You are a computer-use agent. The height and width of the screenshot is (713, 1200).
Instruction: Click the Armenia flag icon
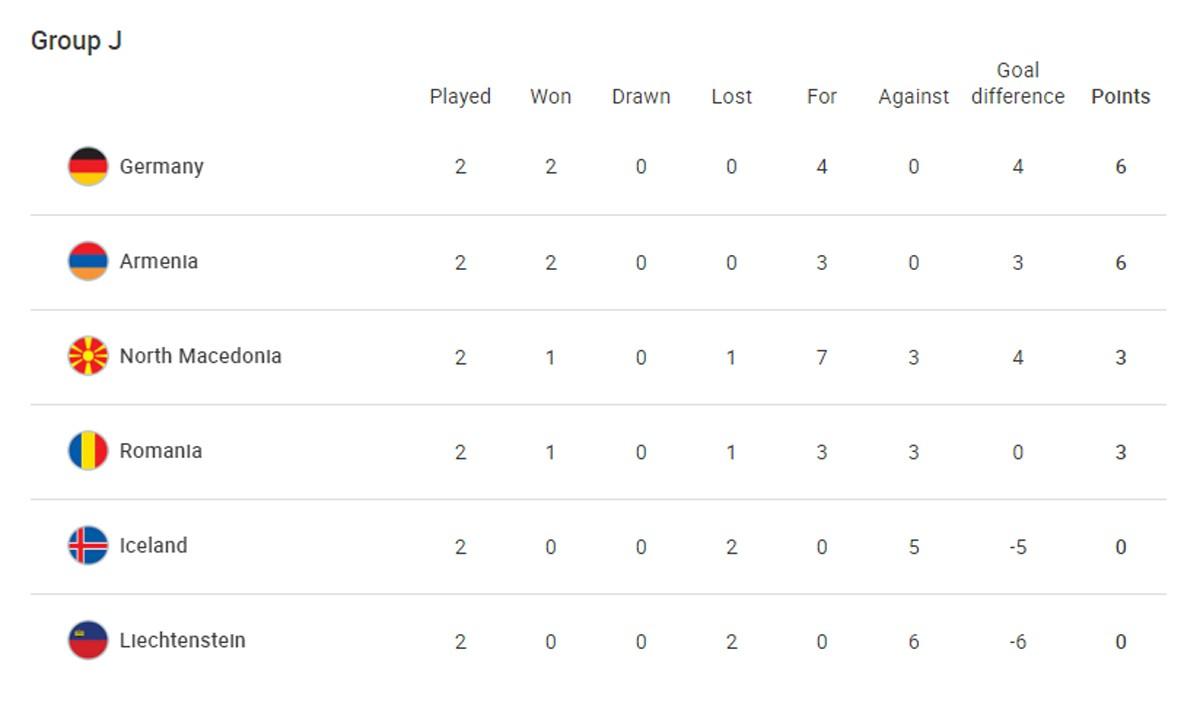pos(88,262)
